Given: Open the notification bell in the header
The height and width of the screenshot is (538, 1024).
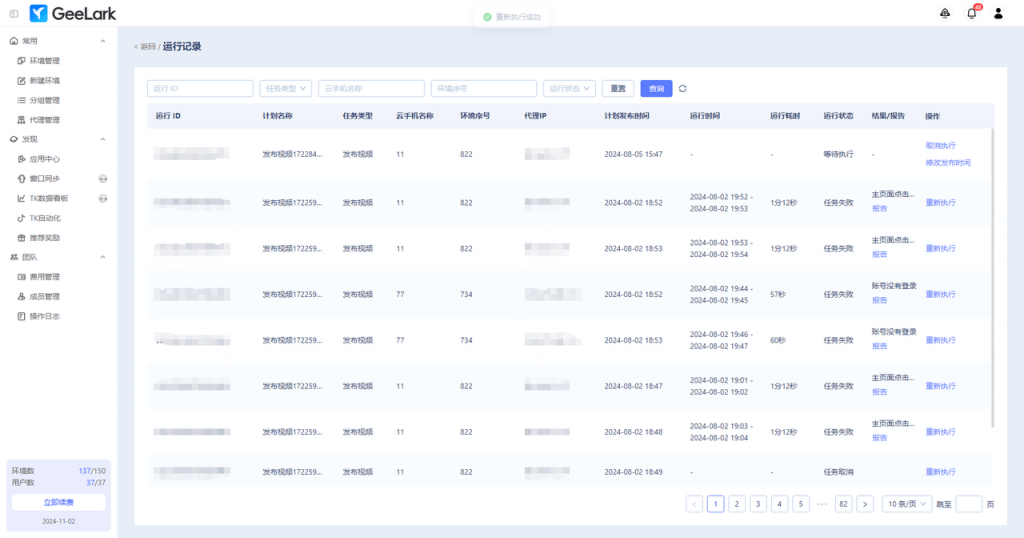Looking at the screenshot, I should (x=971, y=13).
